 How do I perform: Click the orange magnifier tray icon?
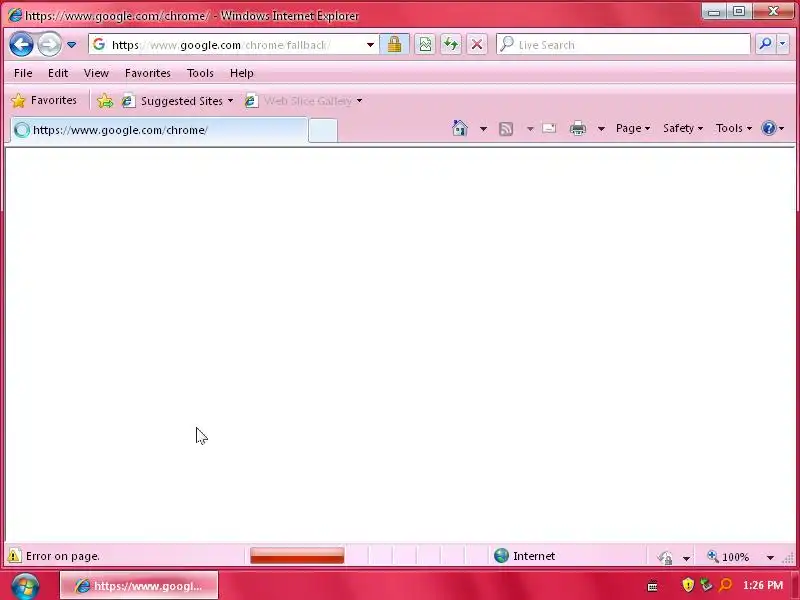(725, 585)
